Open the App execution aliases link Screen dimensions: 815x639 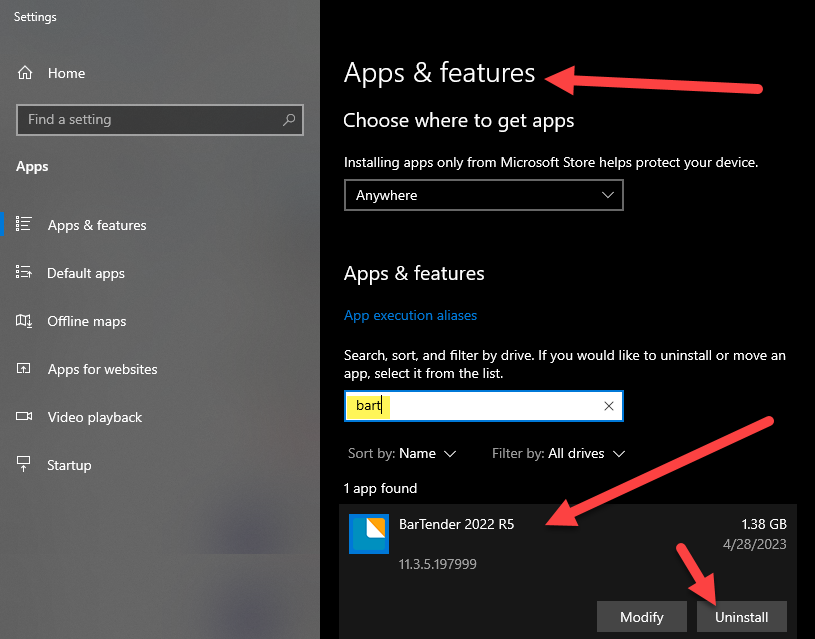click(x=410, y=315)
